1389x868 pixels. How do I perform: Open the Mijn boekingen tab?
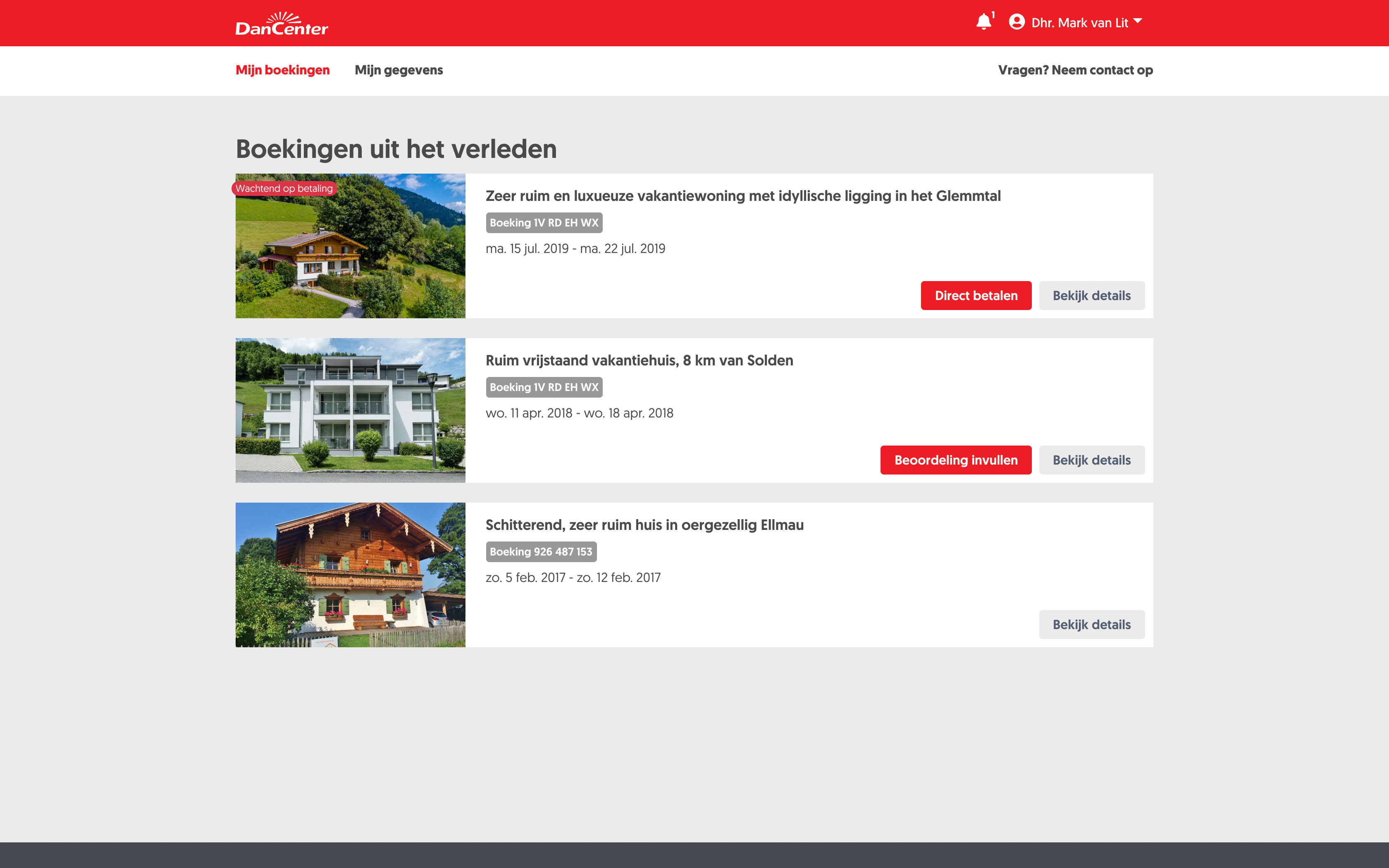point(282,70)
